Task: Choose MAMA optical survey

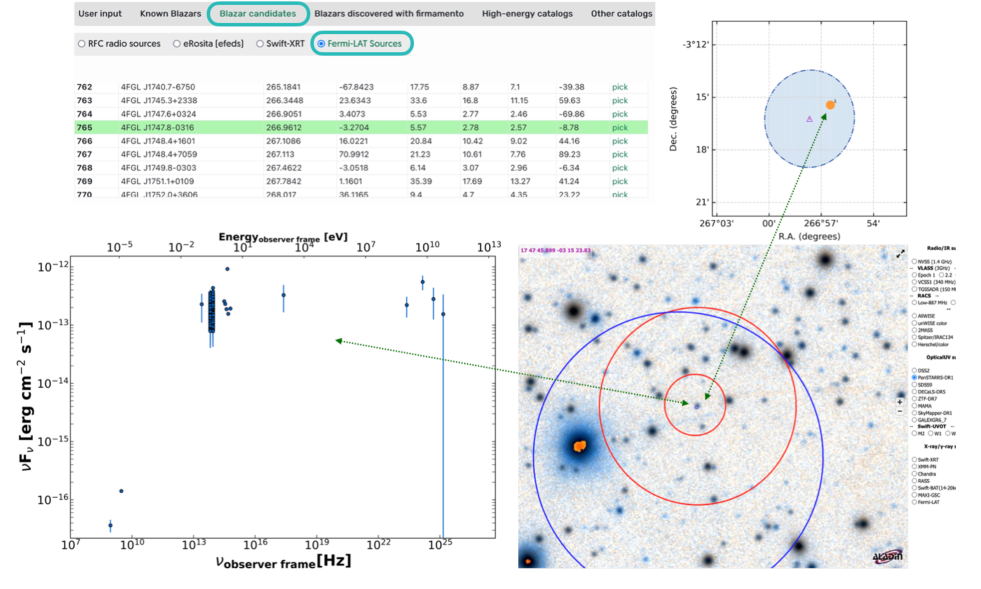Action: 914,406
